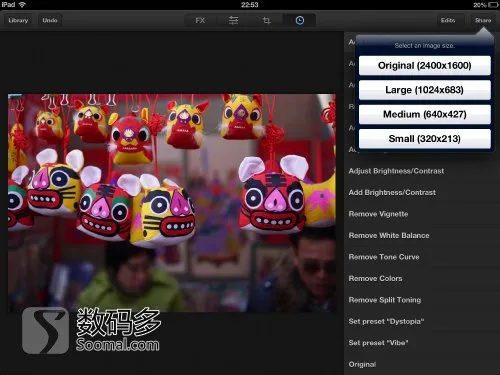Choose Original (2400x1600) image size
This screenshot has height=375, width=500.
click(x=425, y=65)
